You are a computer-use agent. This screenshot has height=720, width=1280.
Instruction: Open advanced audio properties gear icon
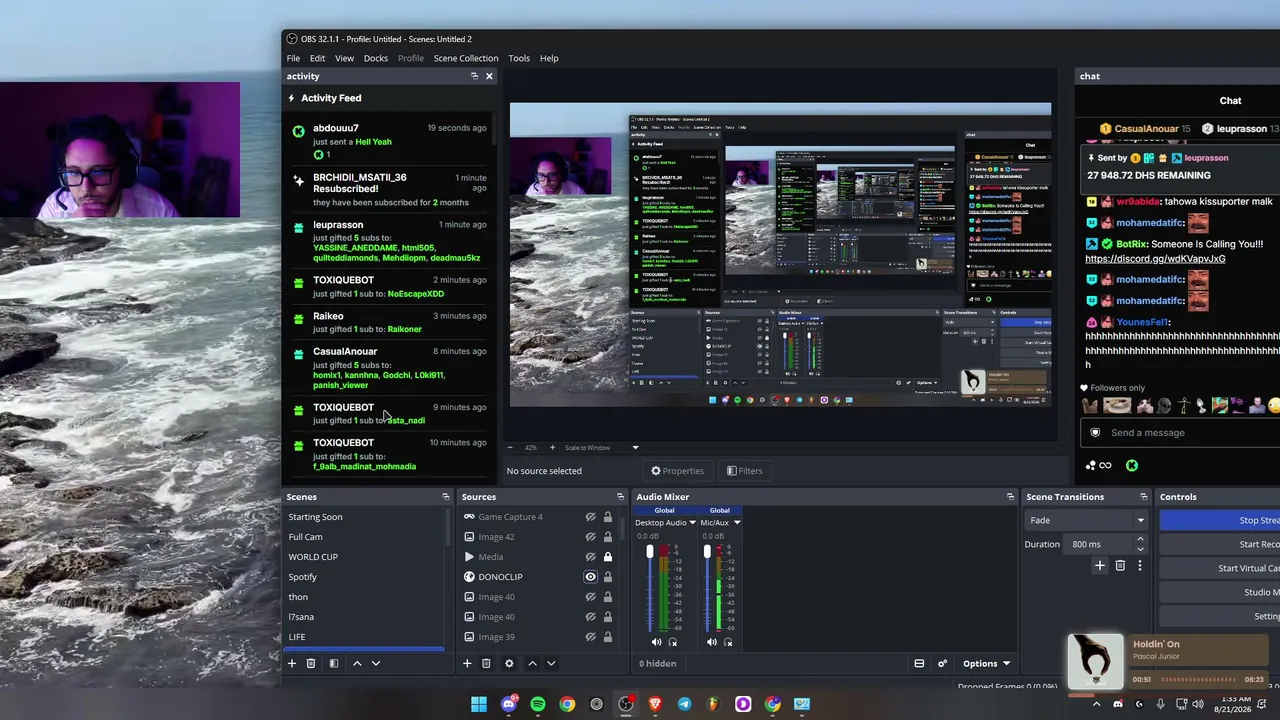[942, 663]
